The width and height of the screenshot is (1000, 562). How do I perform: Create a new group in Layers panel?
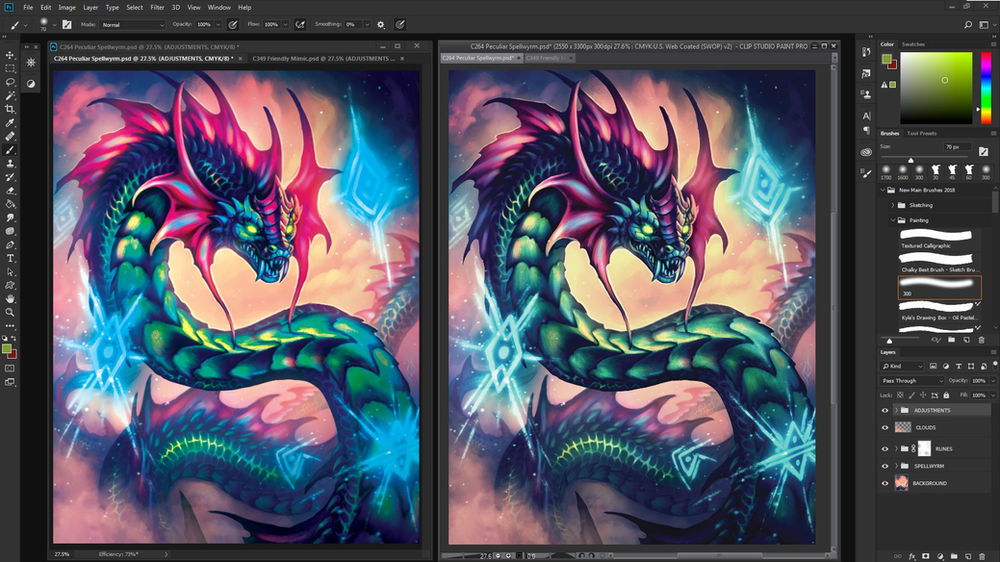[954, 556]
